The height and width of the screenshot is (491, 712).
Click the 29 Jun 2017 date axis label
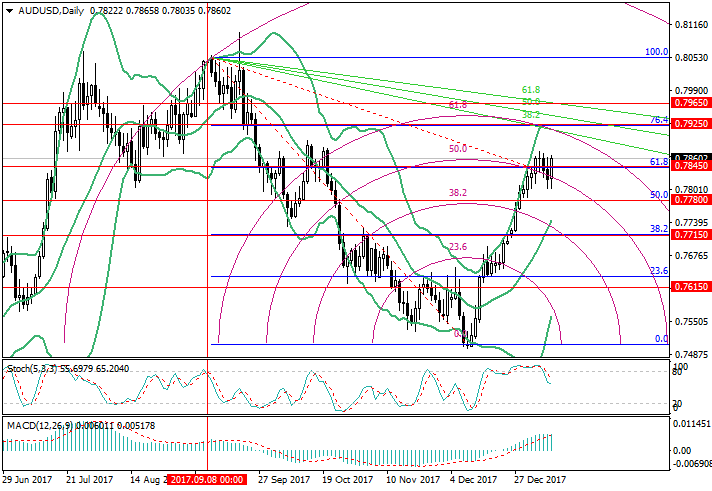[x=27, y=480]
